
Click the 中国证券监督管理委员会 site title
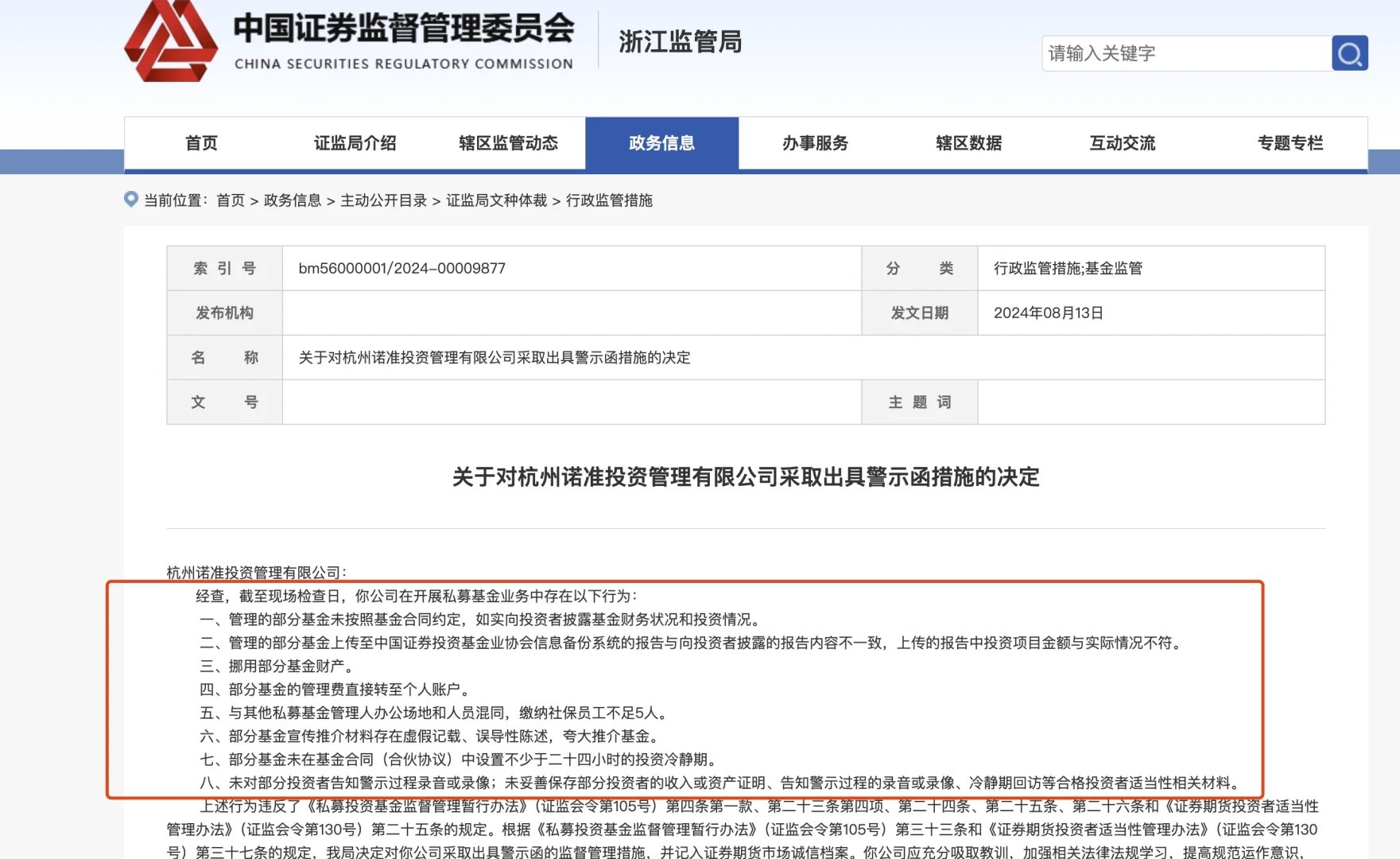pos(404,28)
